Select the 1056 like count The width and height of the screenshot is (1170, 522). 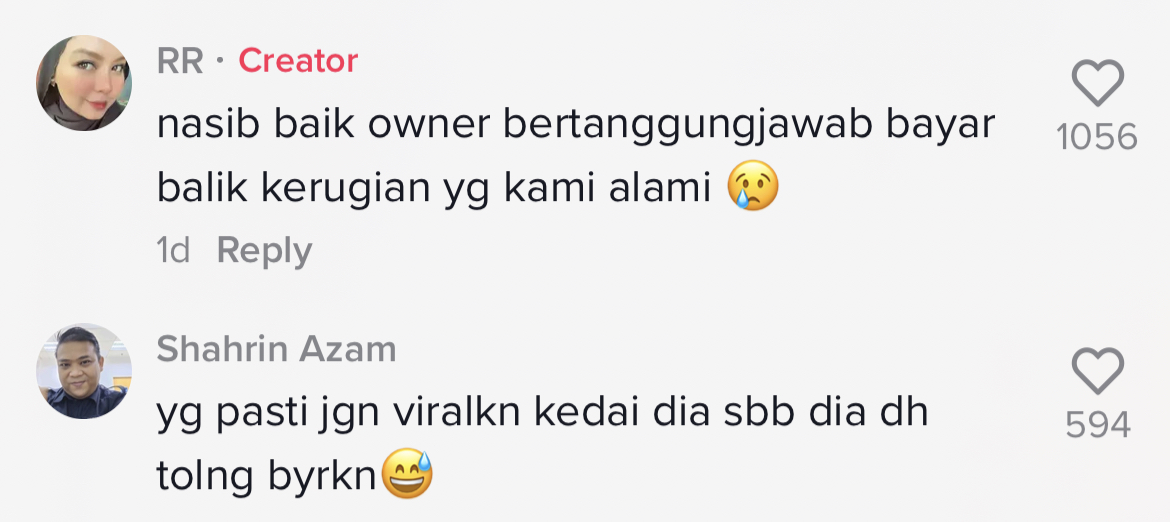[x=1098, y=138]
